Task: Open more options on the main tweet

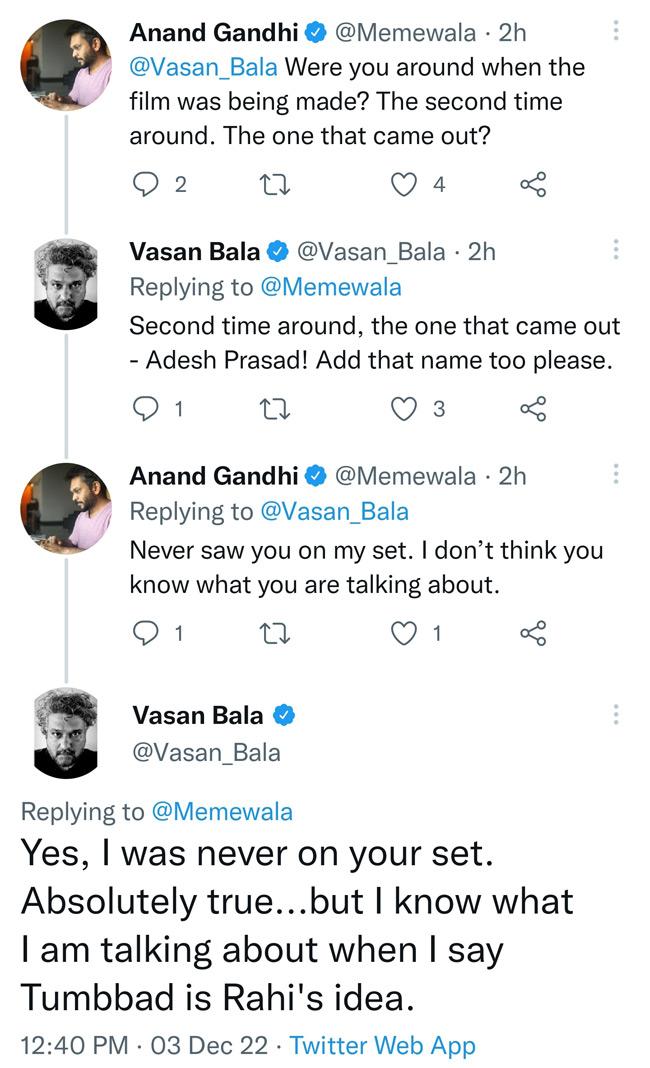Action: click(616, 714)
